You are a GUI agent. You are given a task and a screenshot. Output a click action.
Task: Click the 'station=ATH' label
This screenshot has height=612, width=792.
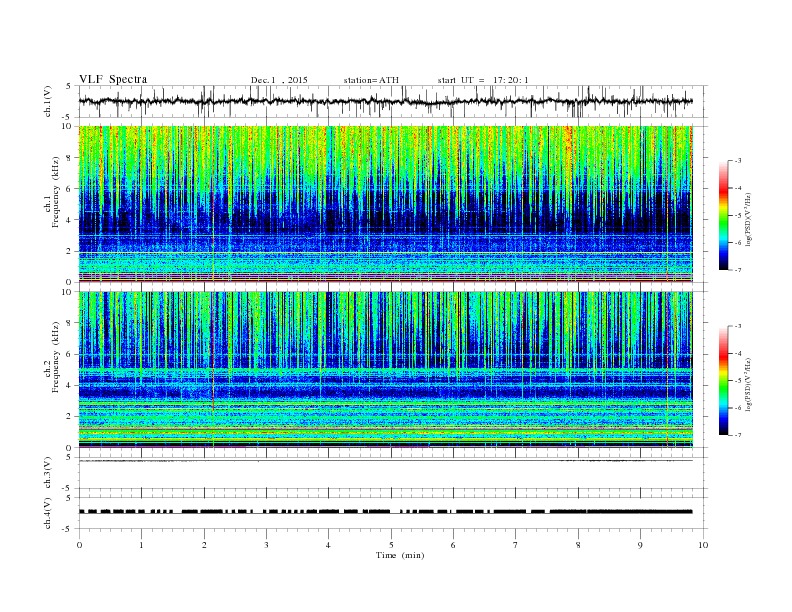(x=371, y=80)
